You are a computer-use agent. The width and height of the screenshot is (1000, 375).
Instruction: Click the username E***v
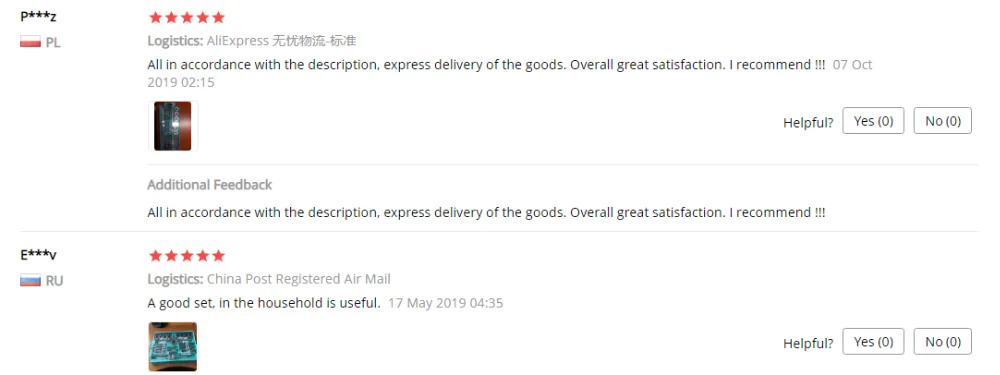pos(38,255)
